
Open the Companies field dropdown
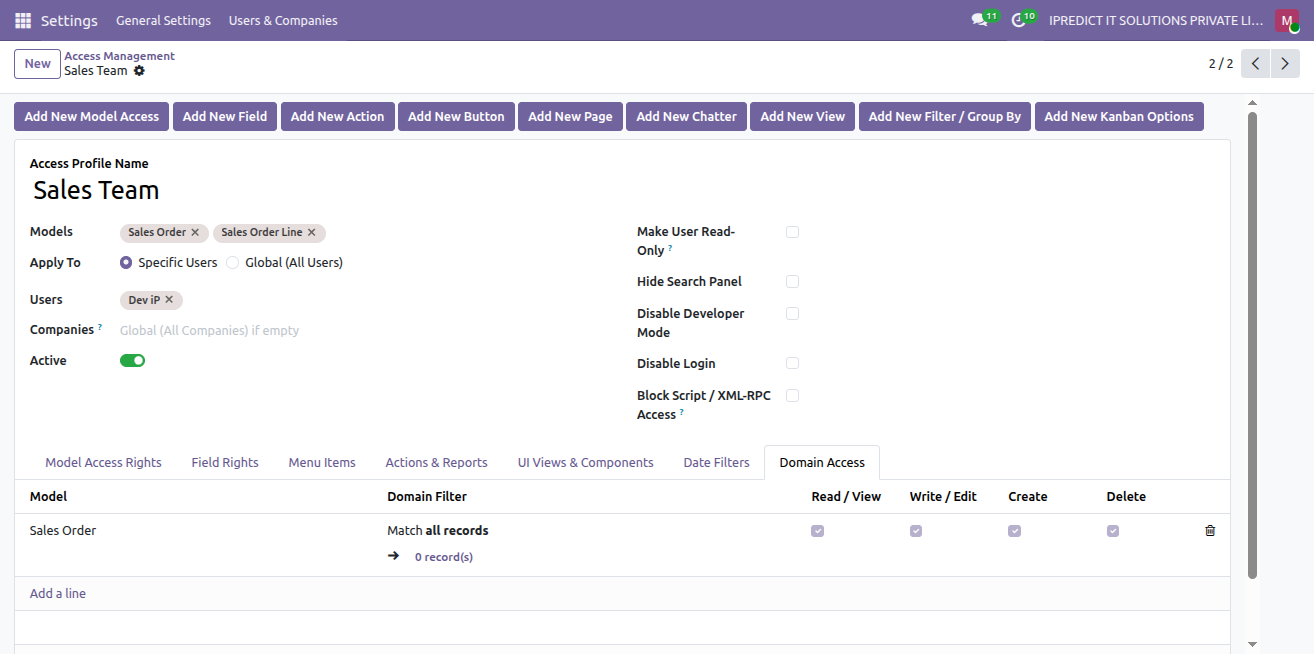[x=360, y=331]
